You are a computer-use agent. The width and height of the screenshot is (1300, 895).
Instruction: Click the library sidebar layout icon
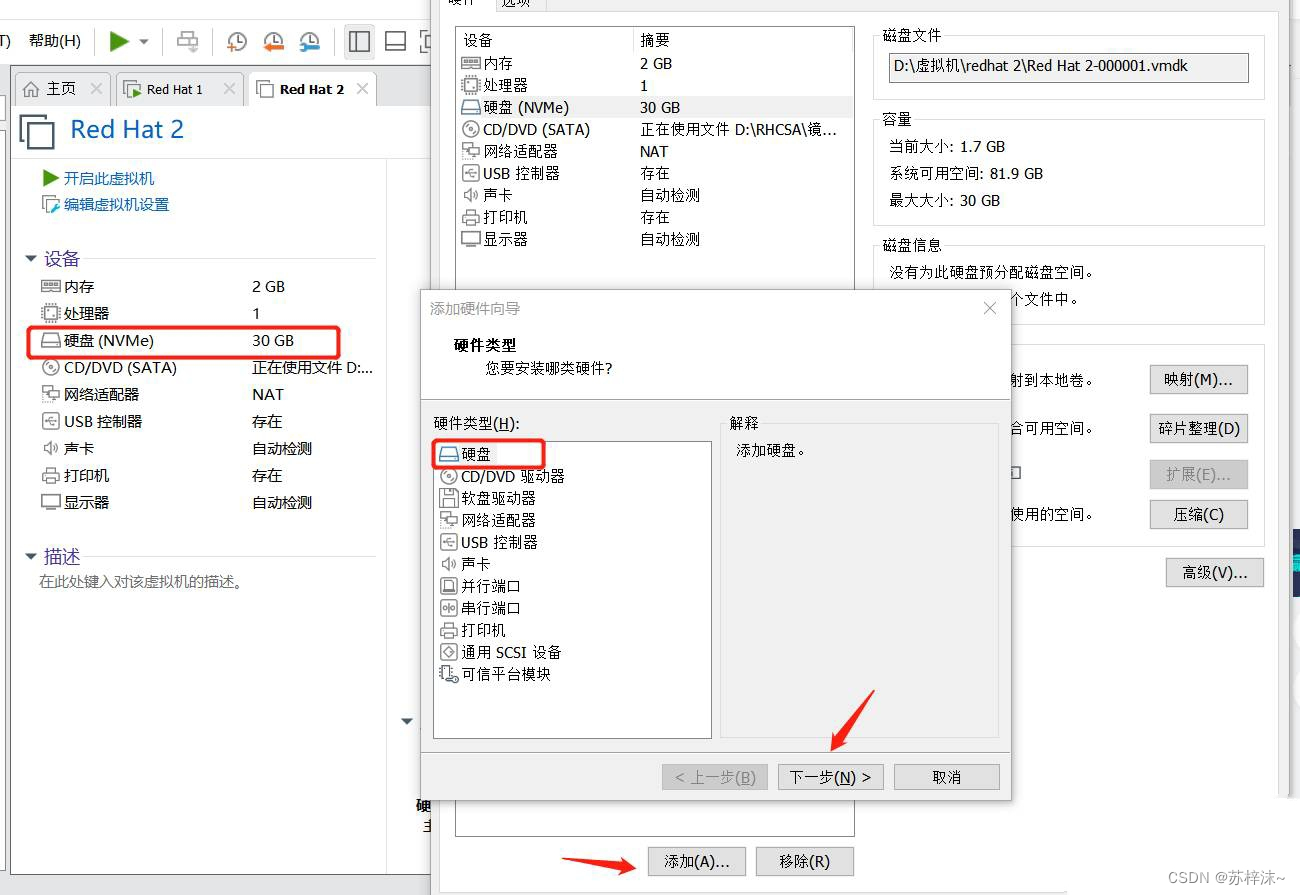(x=358, y=41)
